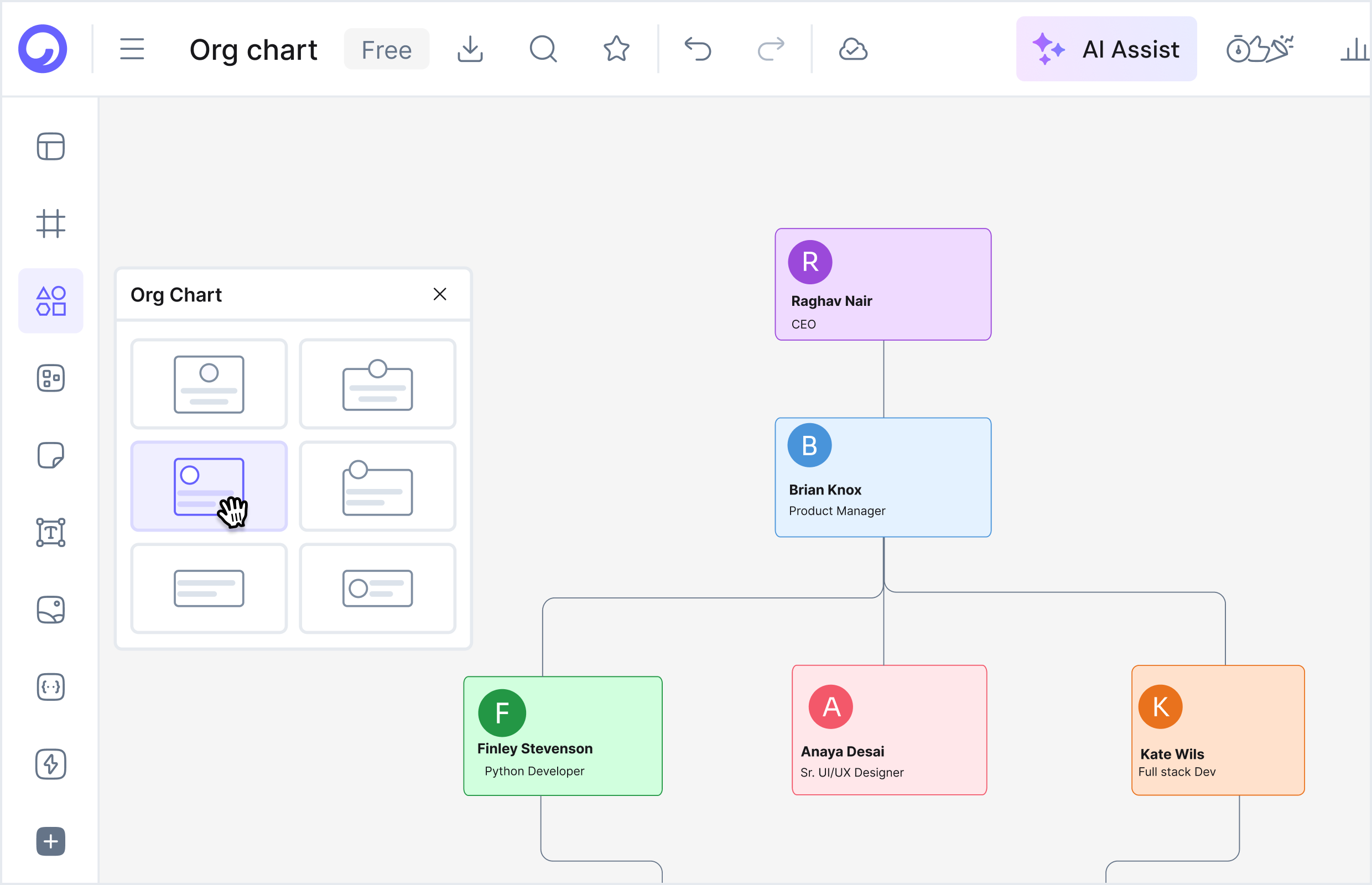Open the search magnifier icon

pyautogui.click(x=543, y=49)
